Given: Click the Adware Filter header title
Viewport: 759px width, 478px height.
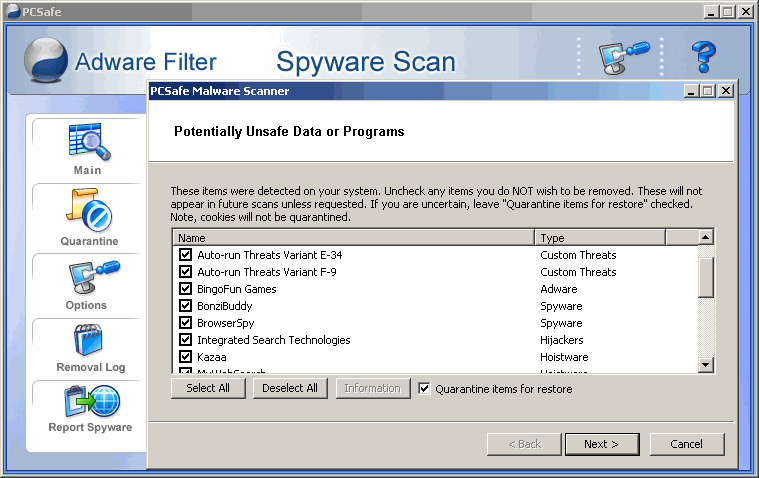Looking at the screenshot, I should click(146, 62).
